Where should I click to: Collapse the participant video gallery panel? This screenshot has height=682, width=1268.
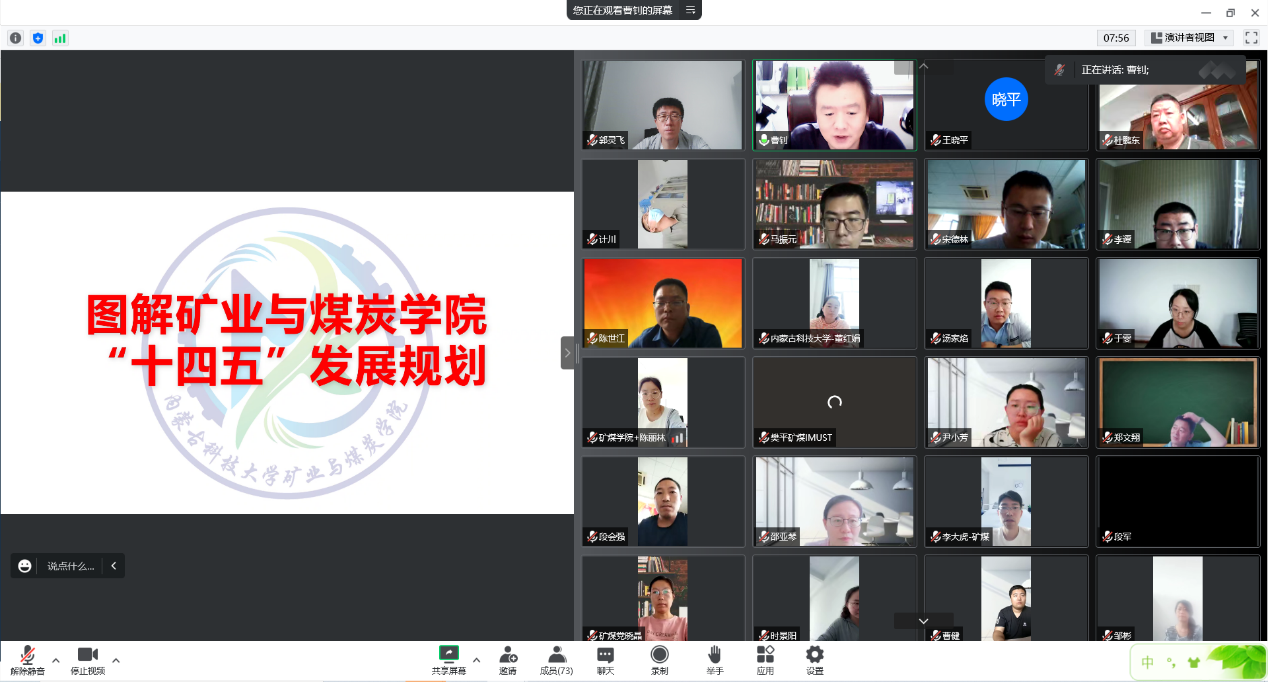567,353
